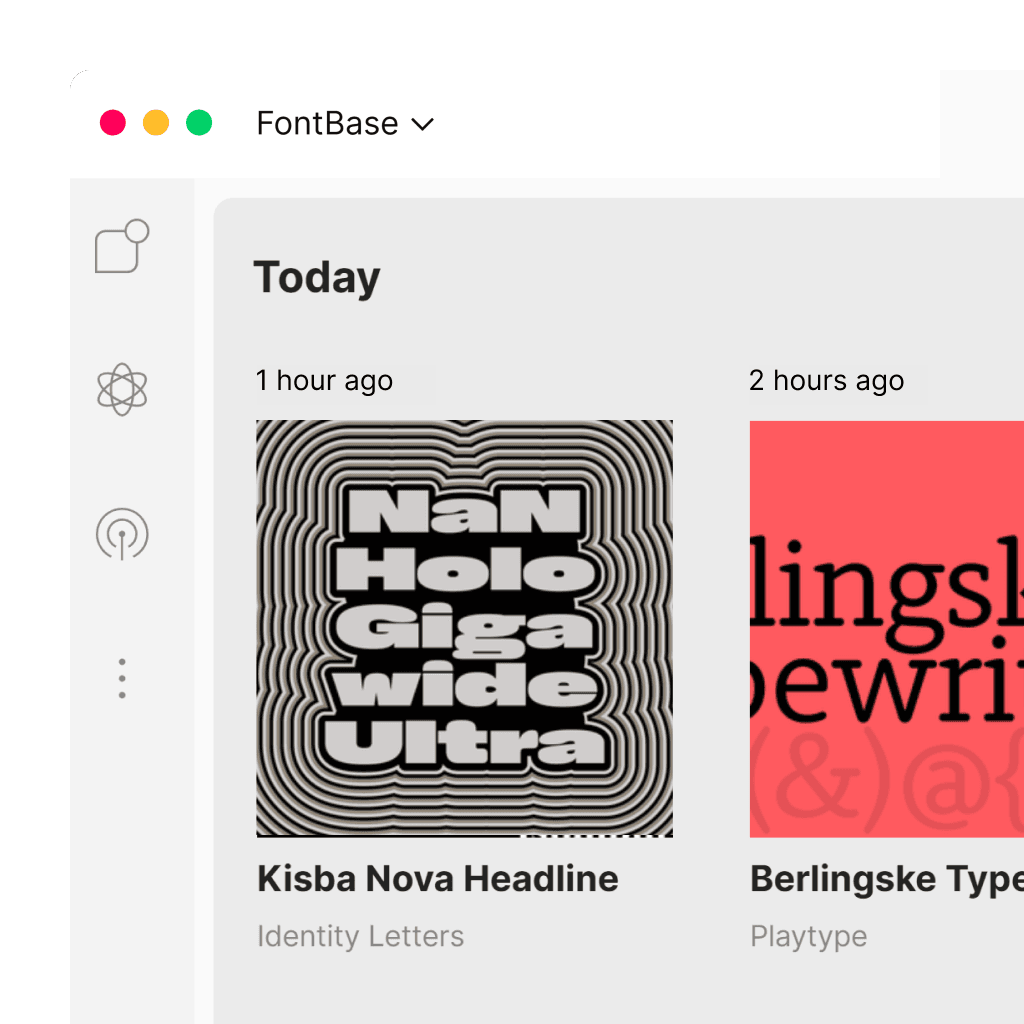
Task: Open the NaN Holo Gigawide Ultra thumbnail
Action: [464, 628]
